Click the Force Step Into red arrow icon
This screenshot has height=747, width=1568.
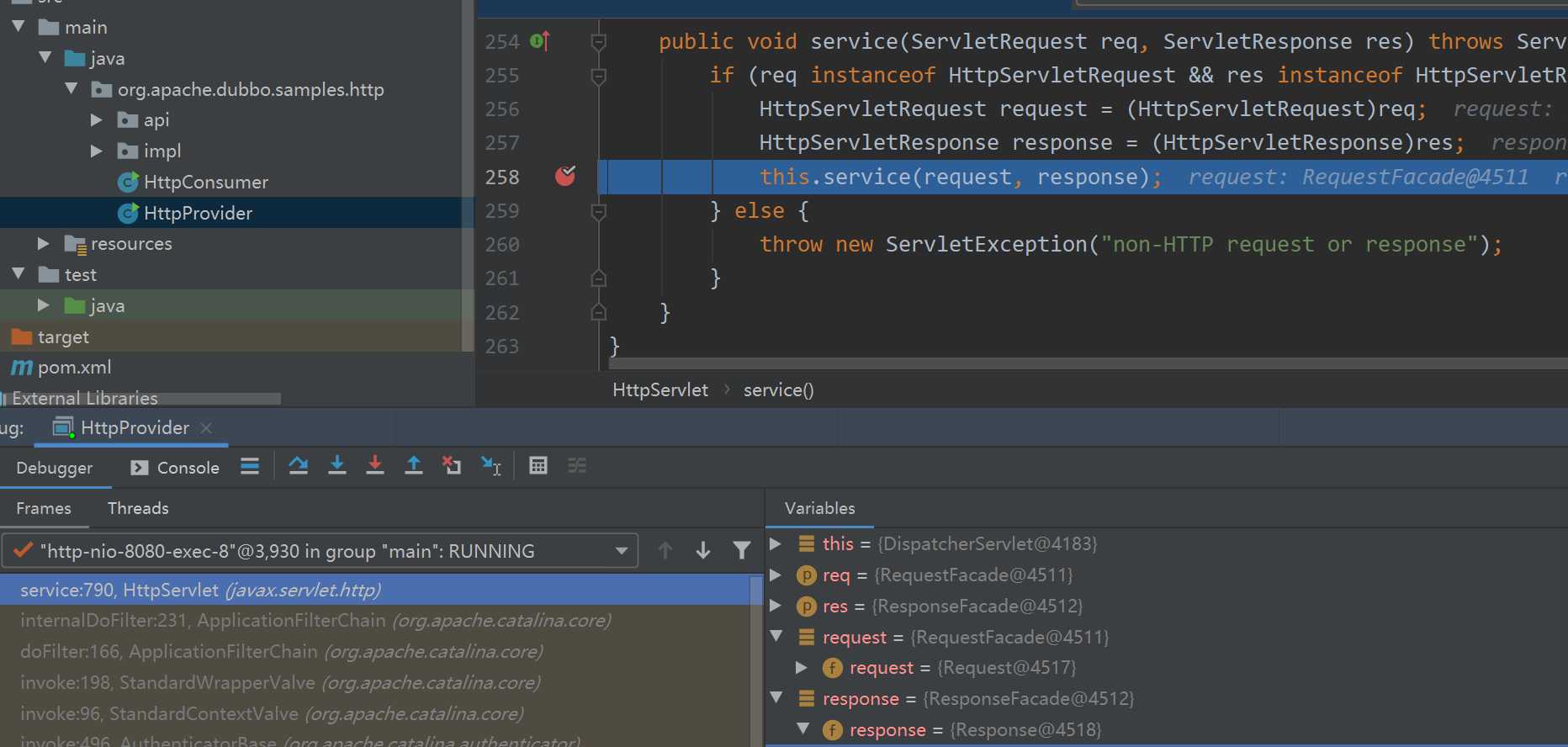tap(375, 465)
